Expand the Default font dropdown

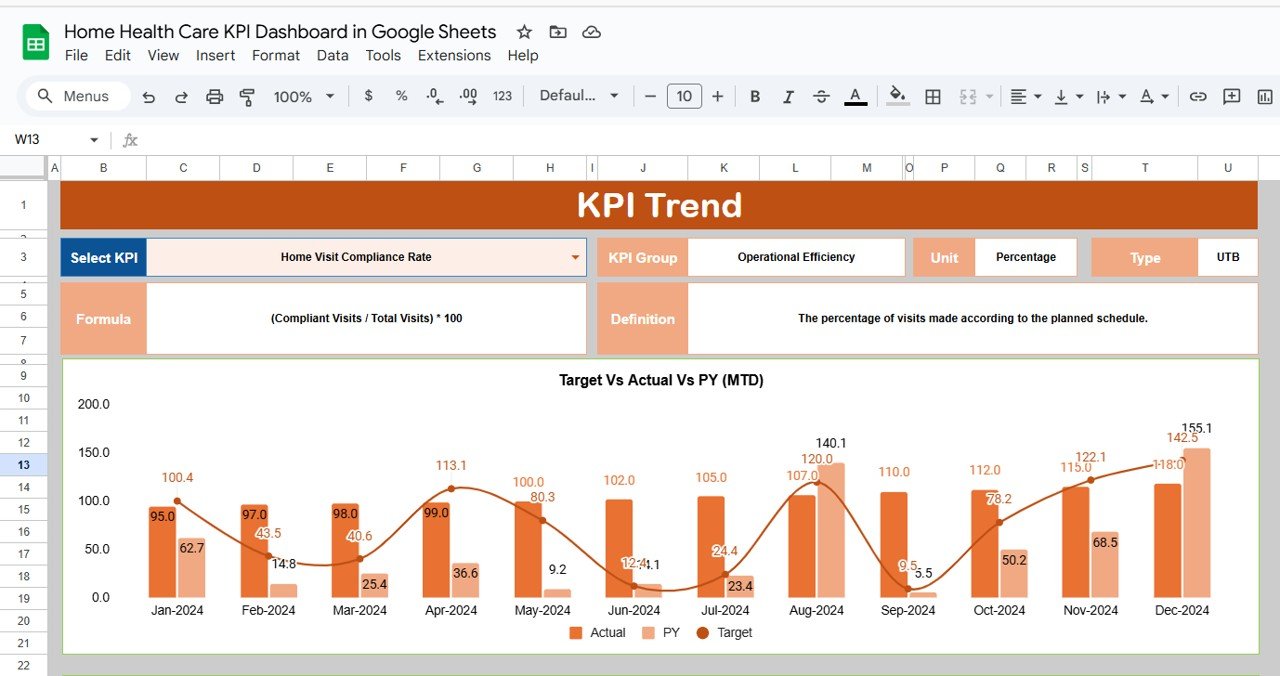tap(579, 97)
